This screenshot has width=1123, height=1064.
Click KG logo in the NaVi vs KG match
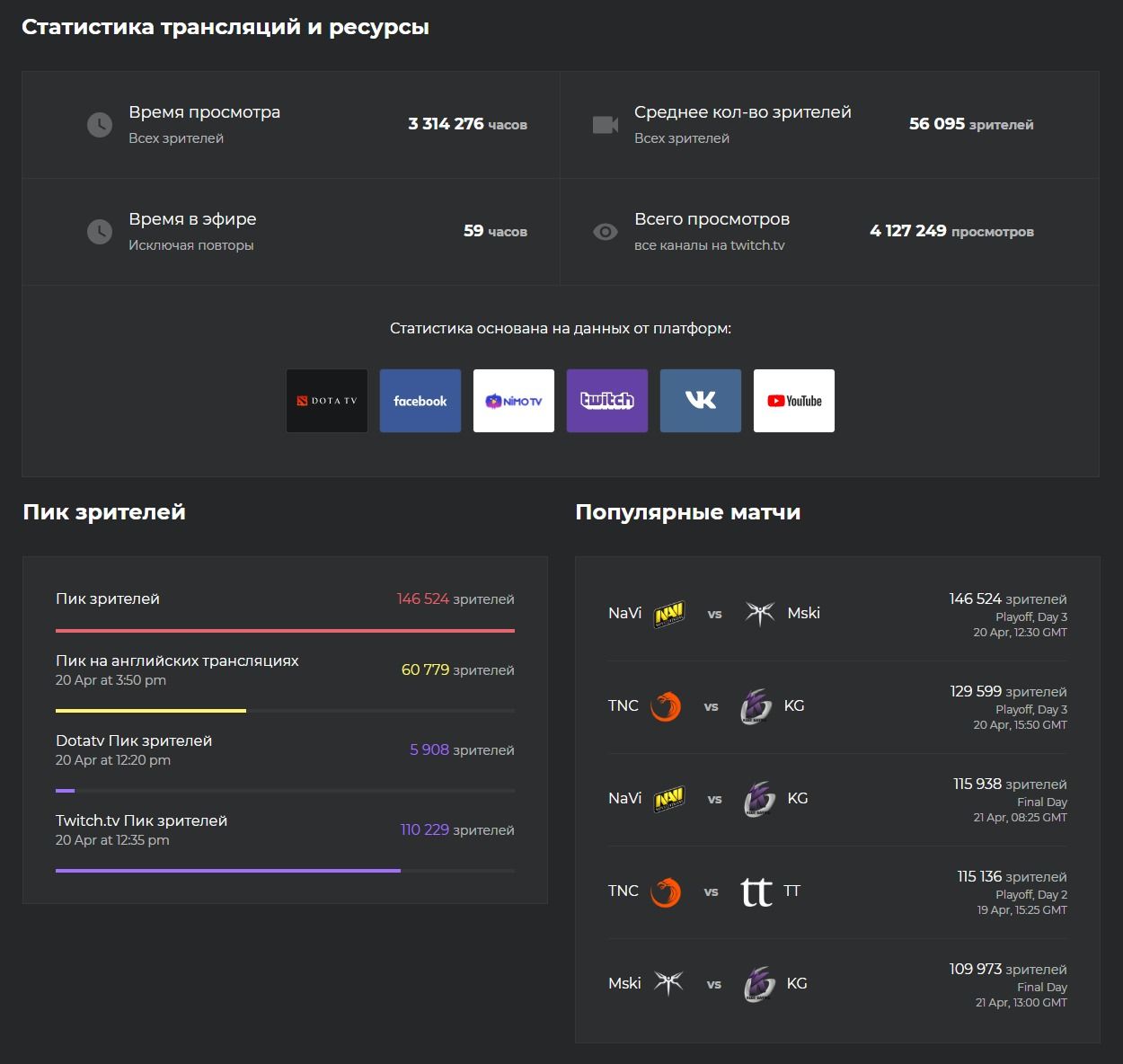tap(760, 799)
